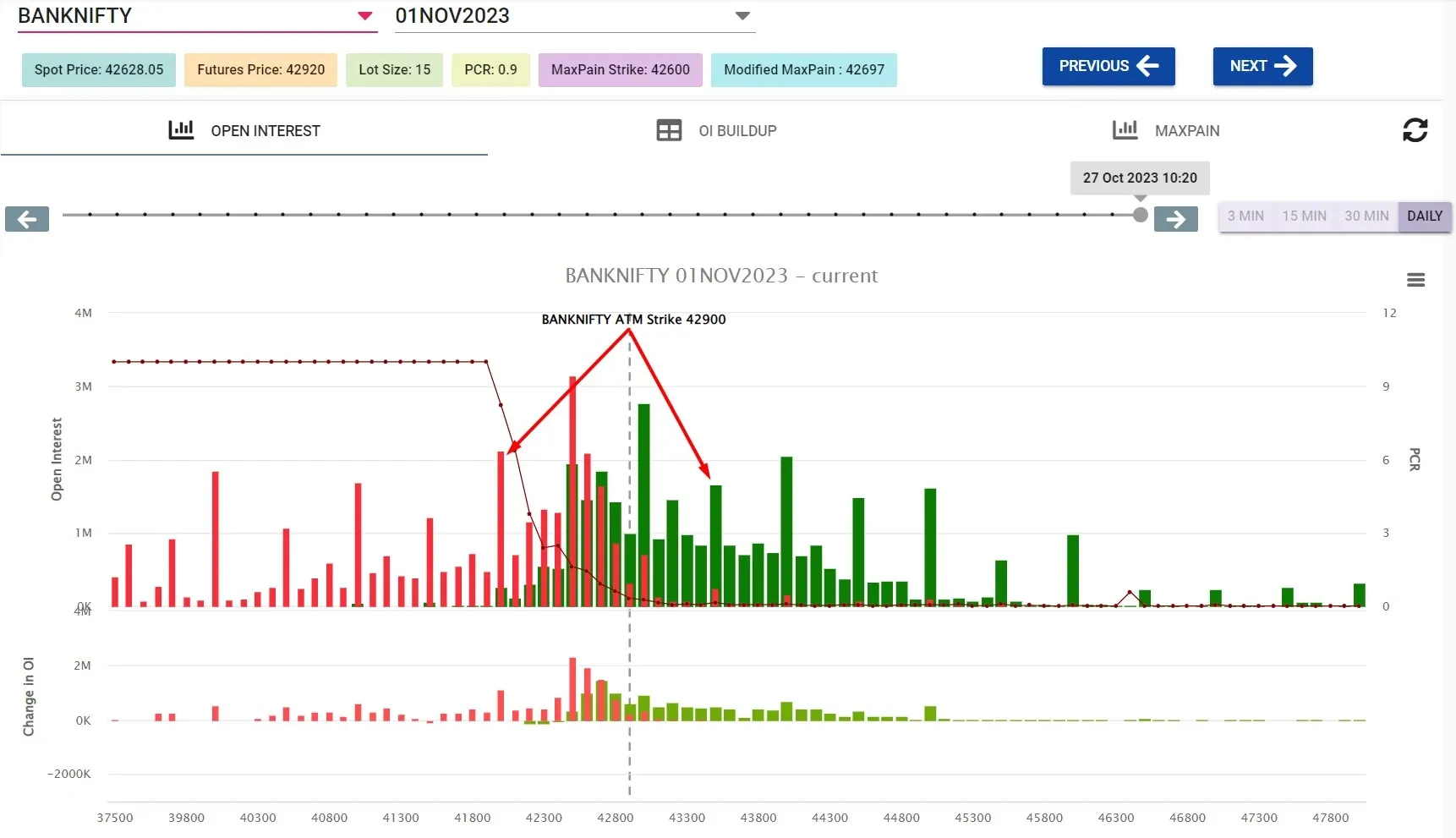Select the 3 MIN interval
The image size is (1456, 838).
coord(1245,216)
